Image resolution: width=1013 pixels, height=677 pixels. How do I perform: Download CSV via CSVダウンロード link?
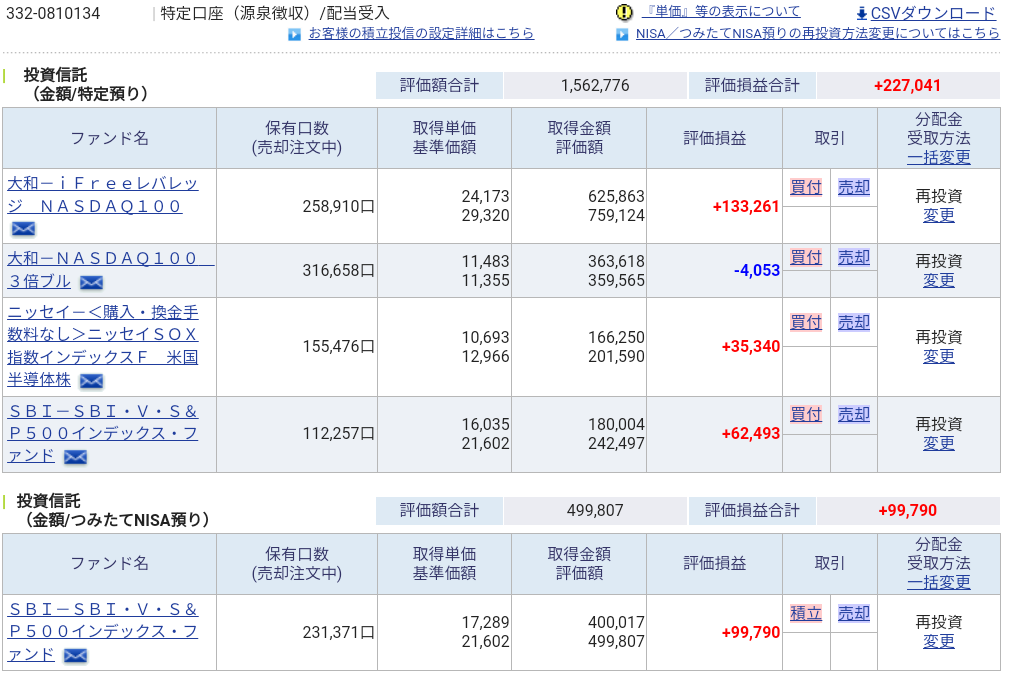click(933, 14)
